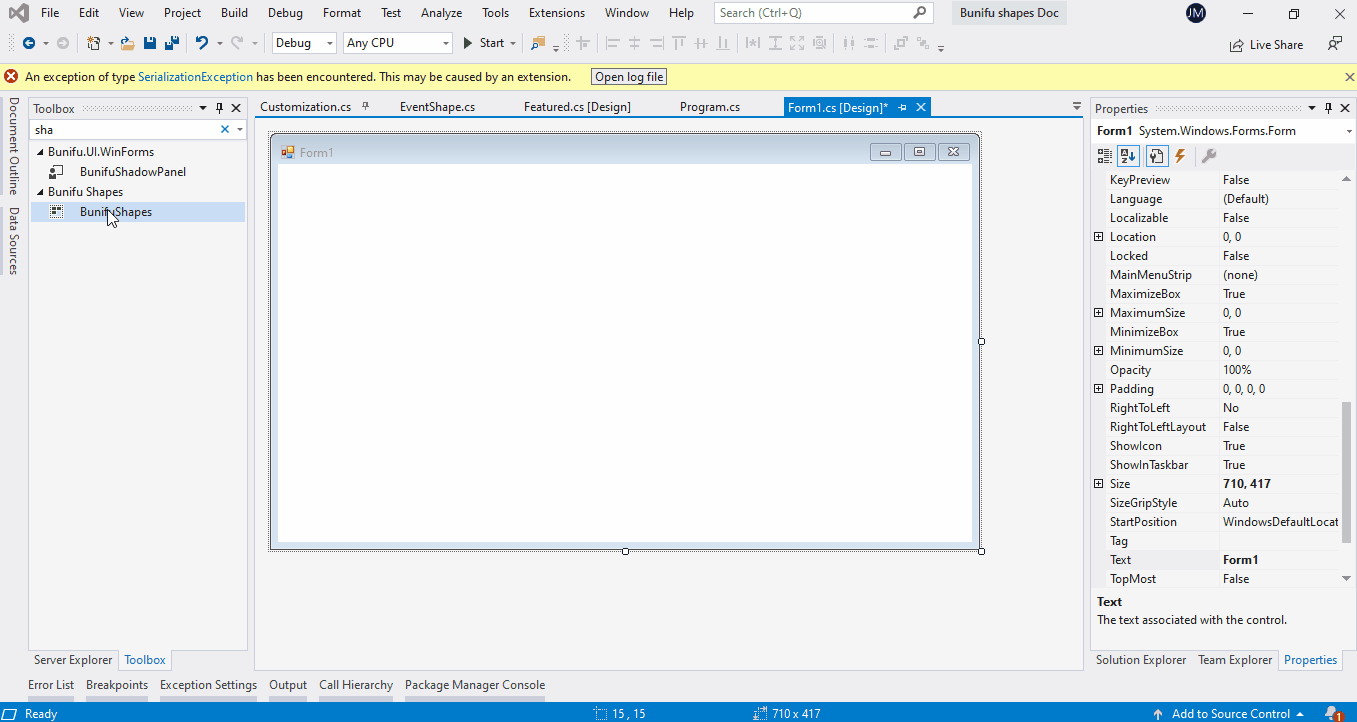This screenshot has width=1357, height=722.
Task: Close the Toolbox panel
Action: click(x=236, y=108)
